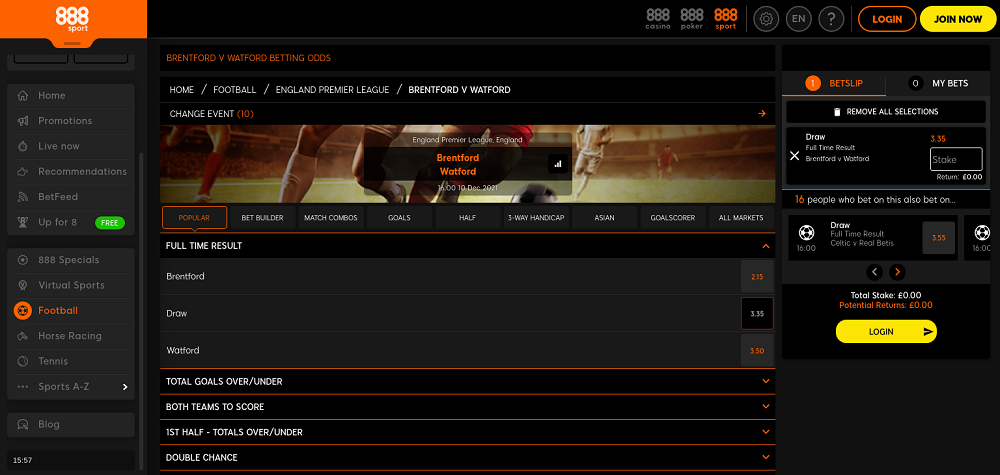Click the Blog chat icon
Screen dimensions: 1000x475
tap(23, 425)
